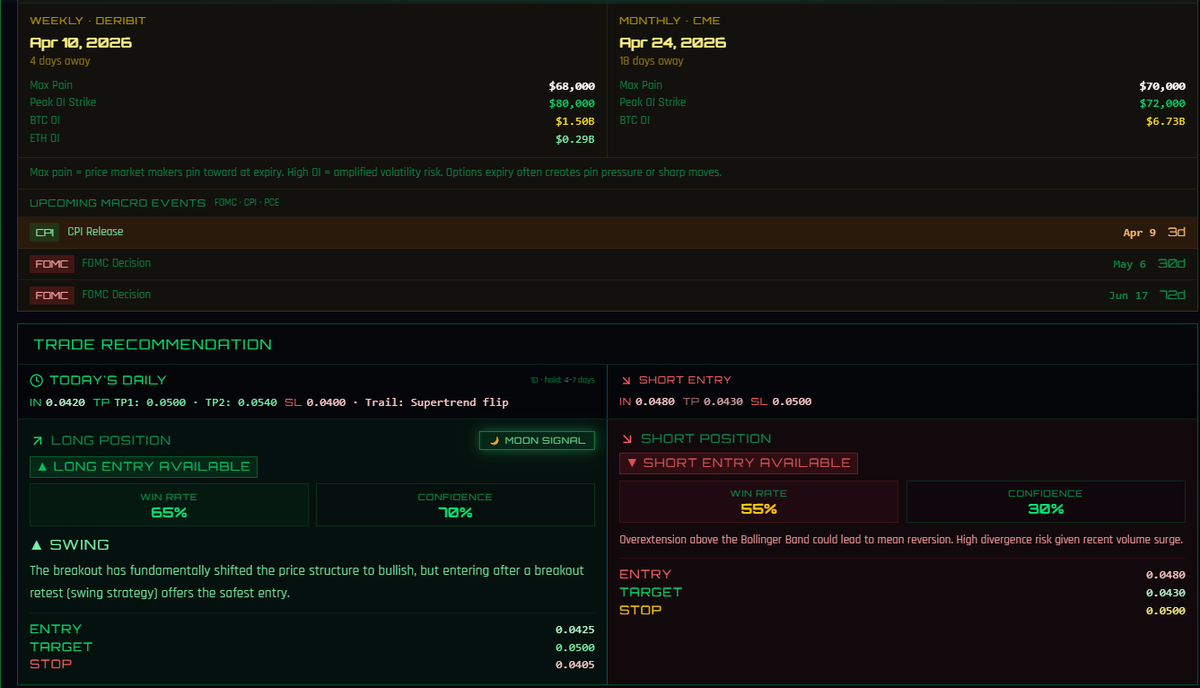Click the long Win Rate 65% card
Viewport: 1200px width, 688px height.
169,505
